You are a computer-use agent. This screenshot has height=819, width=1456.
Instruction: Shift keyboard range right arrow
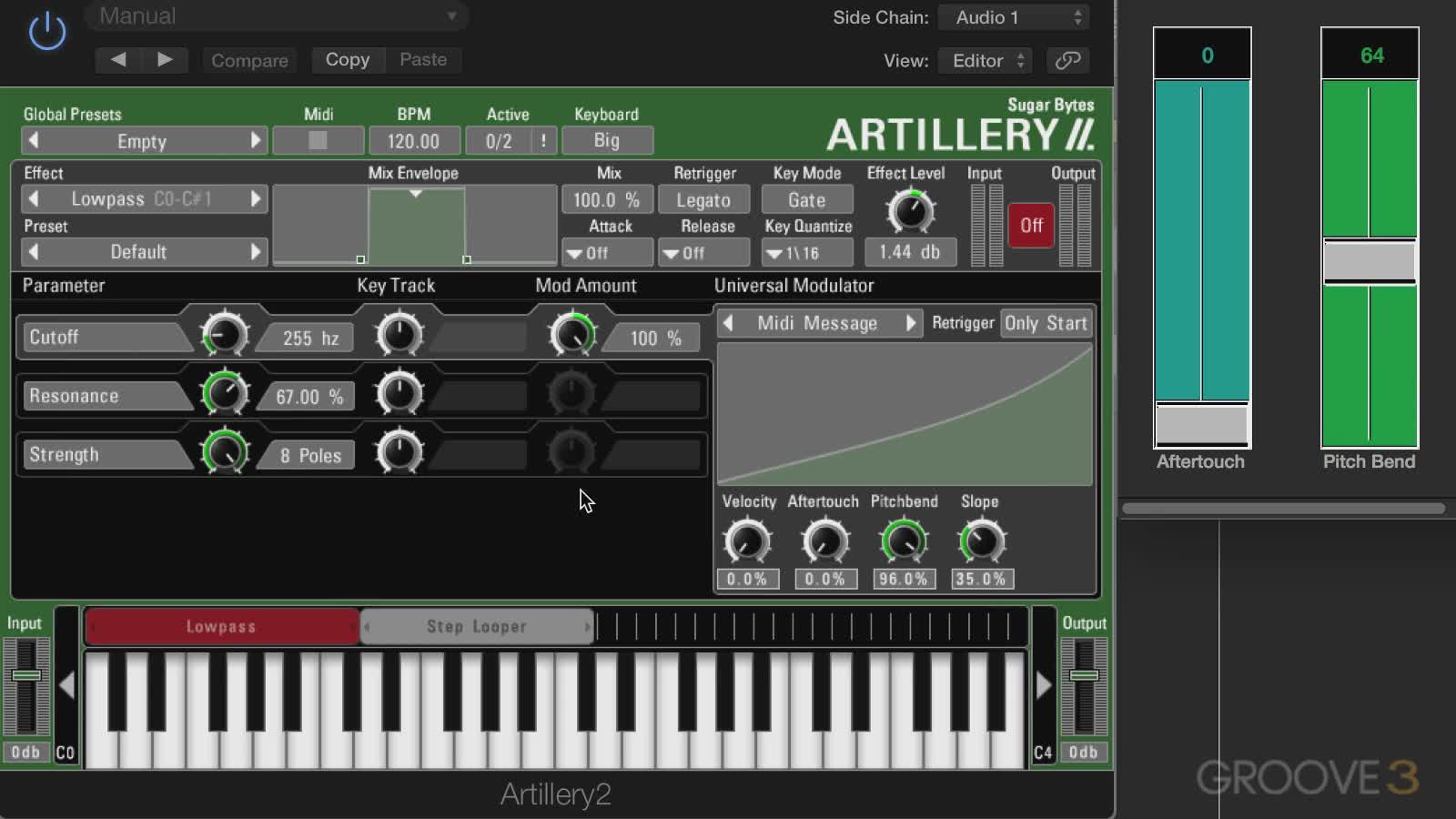click(1043, 685)
